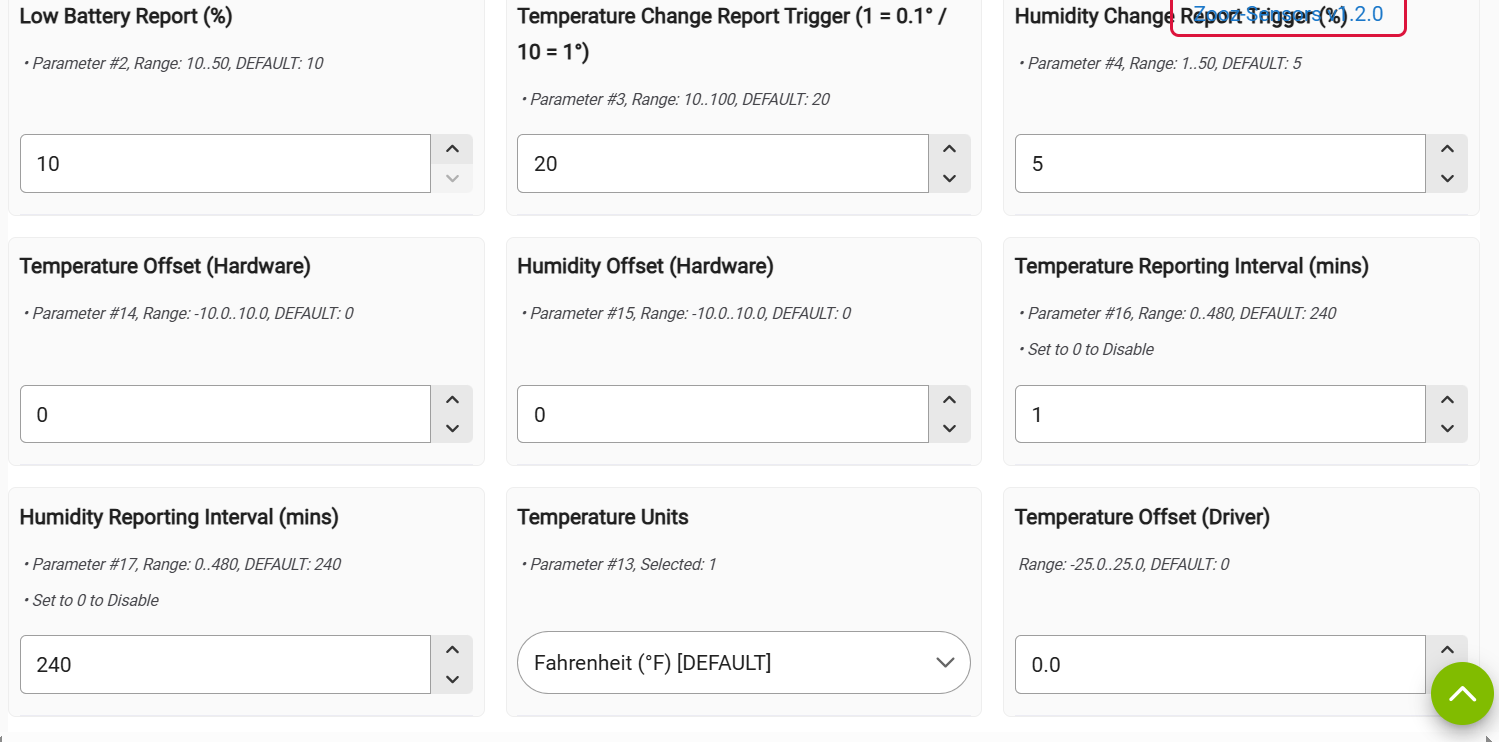Click the Temperature Offset (Driver) input field
1499x742 pixels.
1220,665
